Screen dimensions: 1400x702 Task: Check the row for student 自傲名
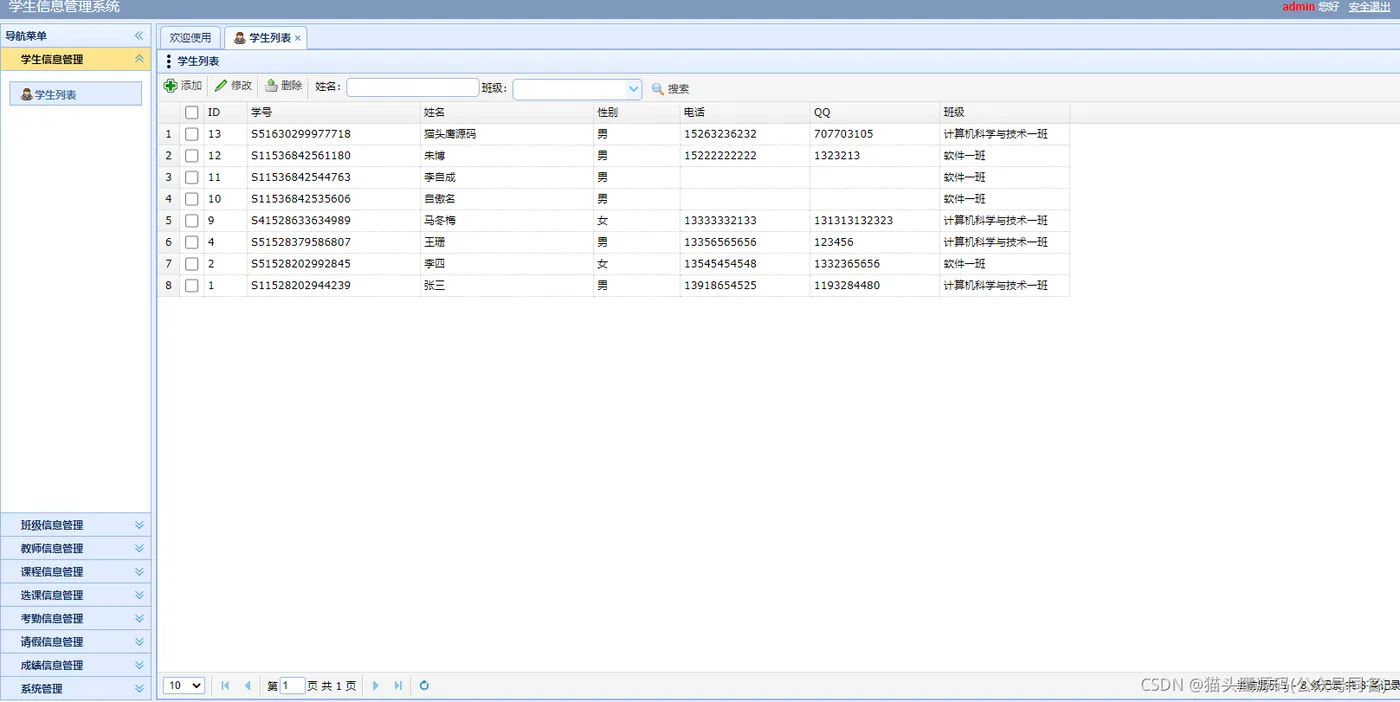(192, 199)
